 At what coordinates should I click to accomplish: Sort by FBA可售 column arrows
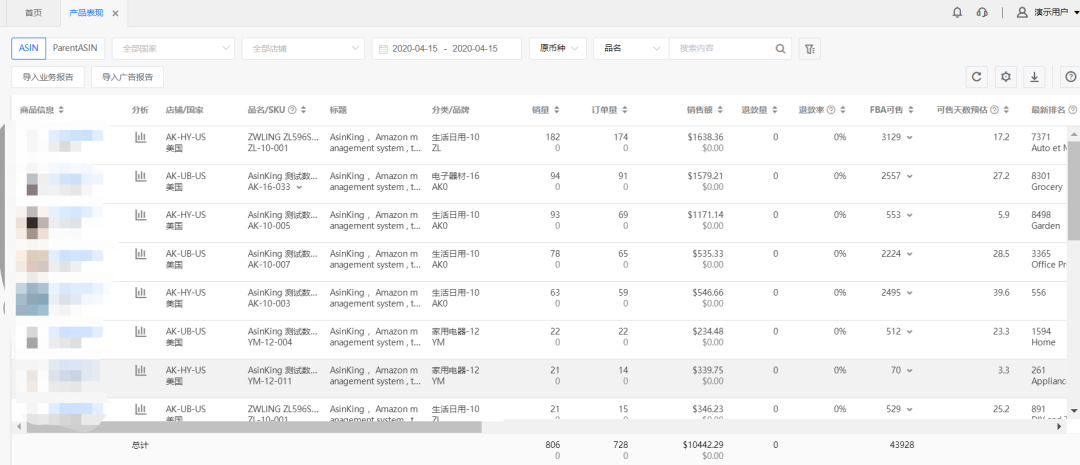pos(911,110)
